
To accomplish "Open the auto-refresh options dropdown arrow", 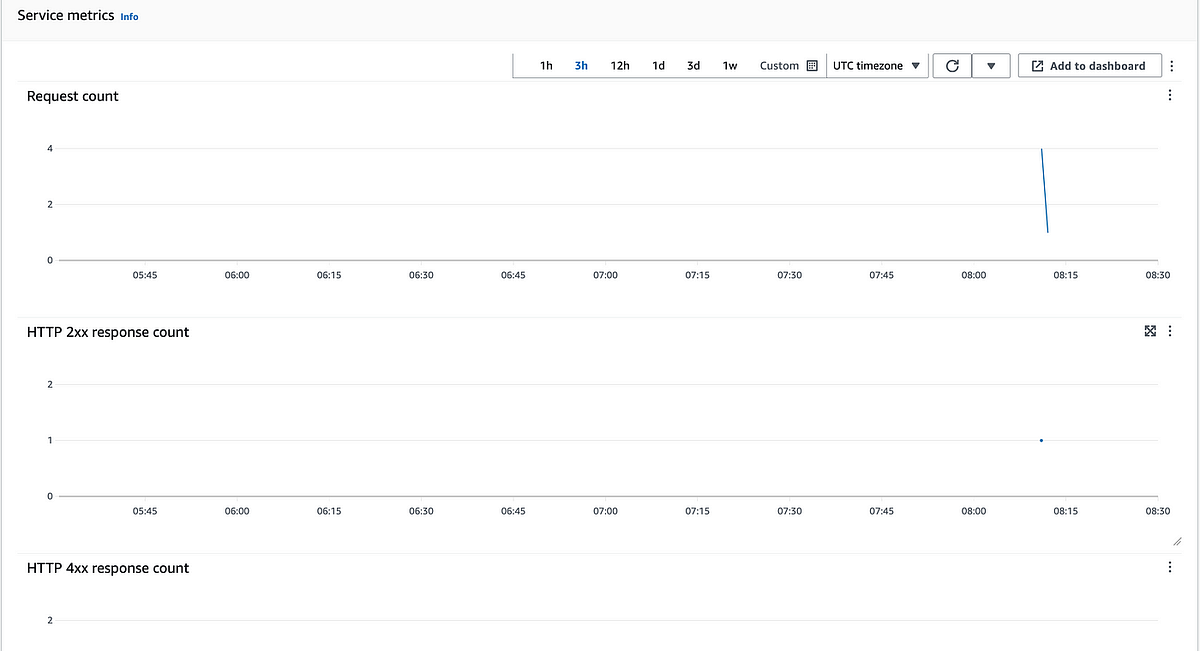I will click(991, 65).
